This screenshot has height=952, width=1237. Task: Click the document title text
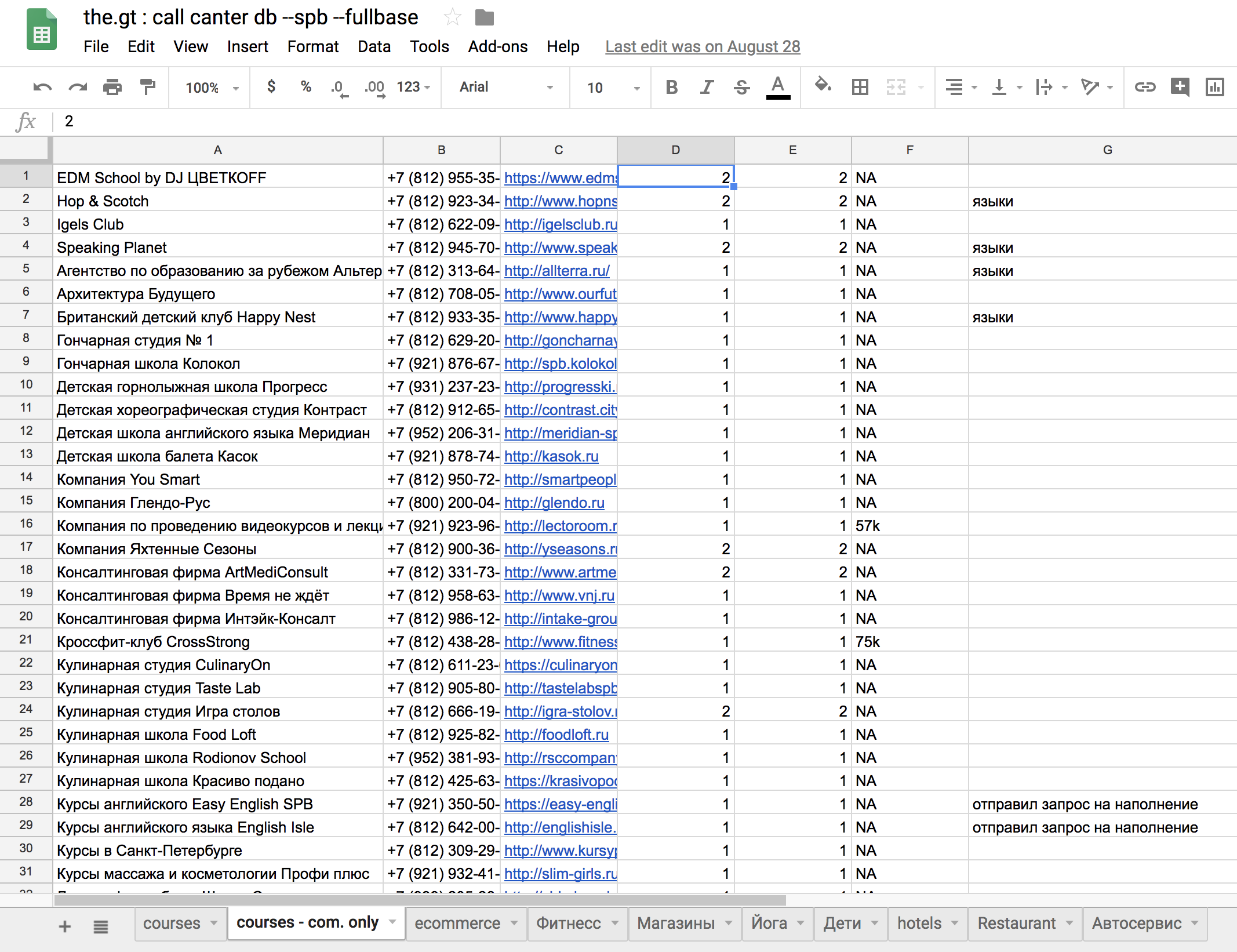coord(251,17)
